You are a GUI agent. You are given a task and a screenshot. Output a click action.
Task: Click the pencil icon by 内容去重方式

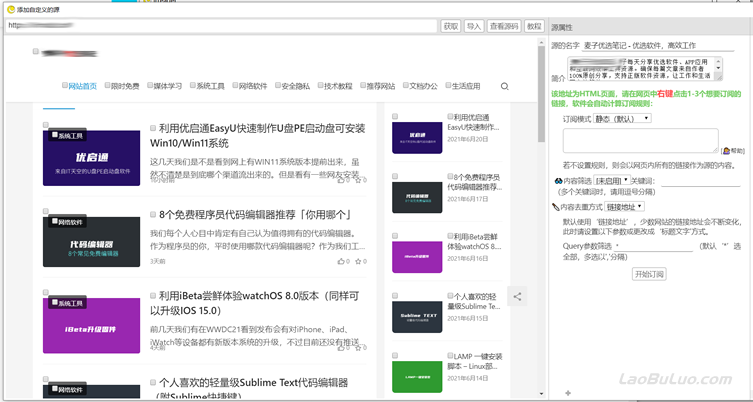(x=556, y=207)
